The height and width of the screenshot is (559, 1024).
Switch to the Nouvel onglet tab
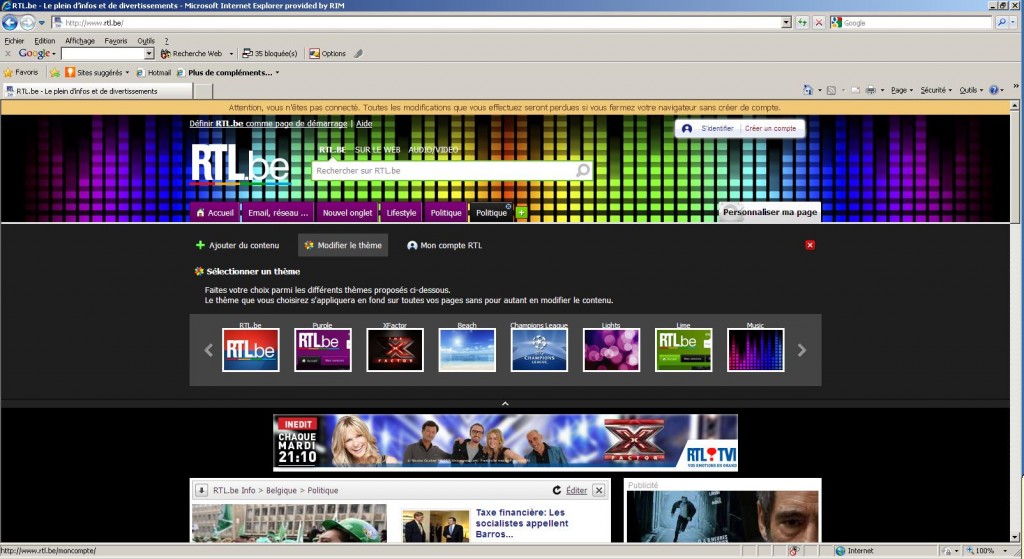pos(347,212)
